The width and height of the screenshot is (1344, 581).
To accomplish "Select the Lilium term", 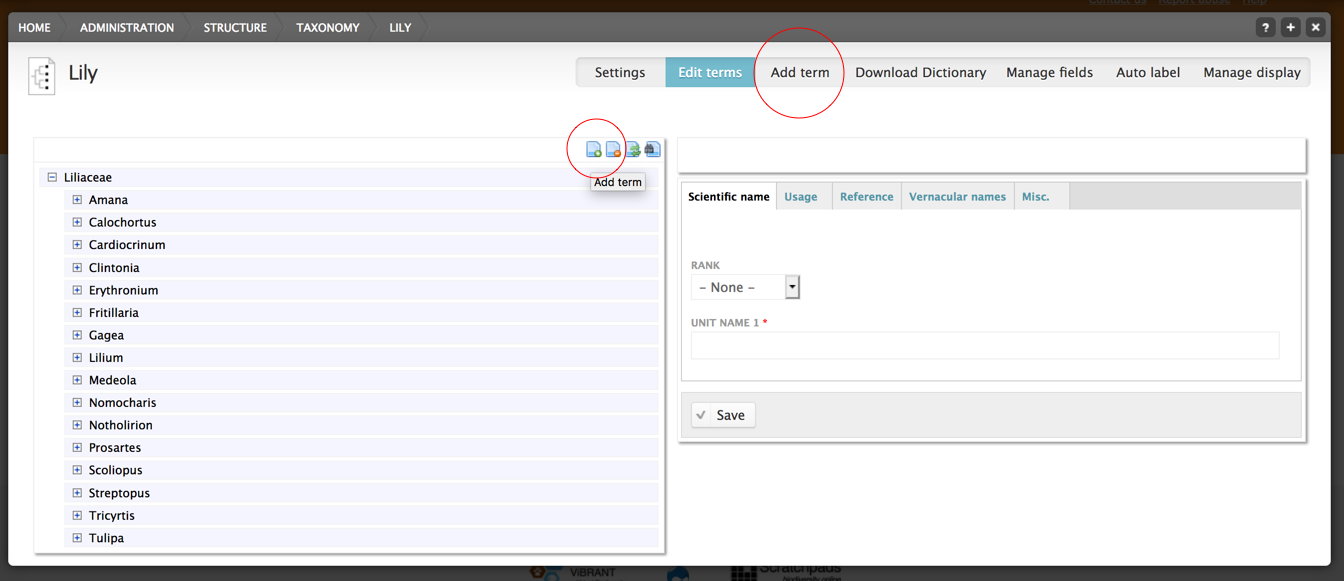I will [106, 358].
